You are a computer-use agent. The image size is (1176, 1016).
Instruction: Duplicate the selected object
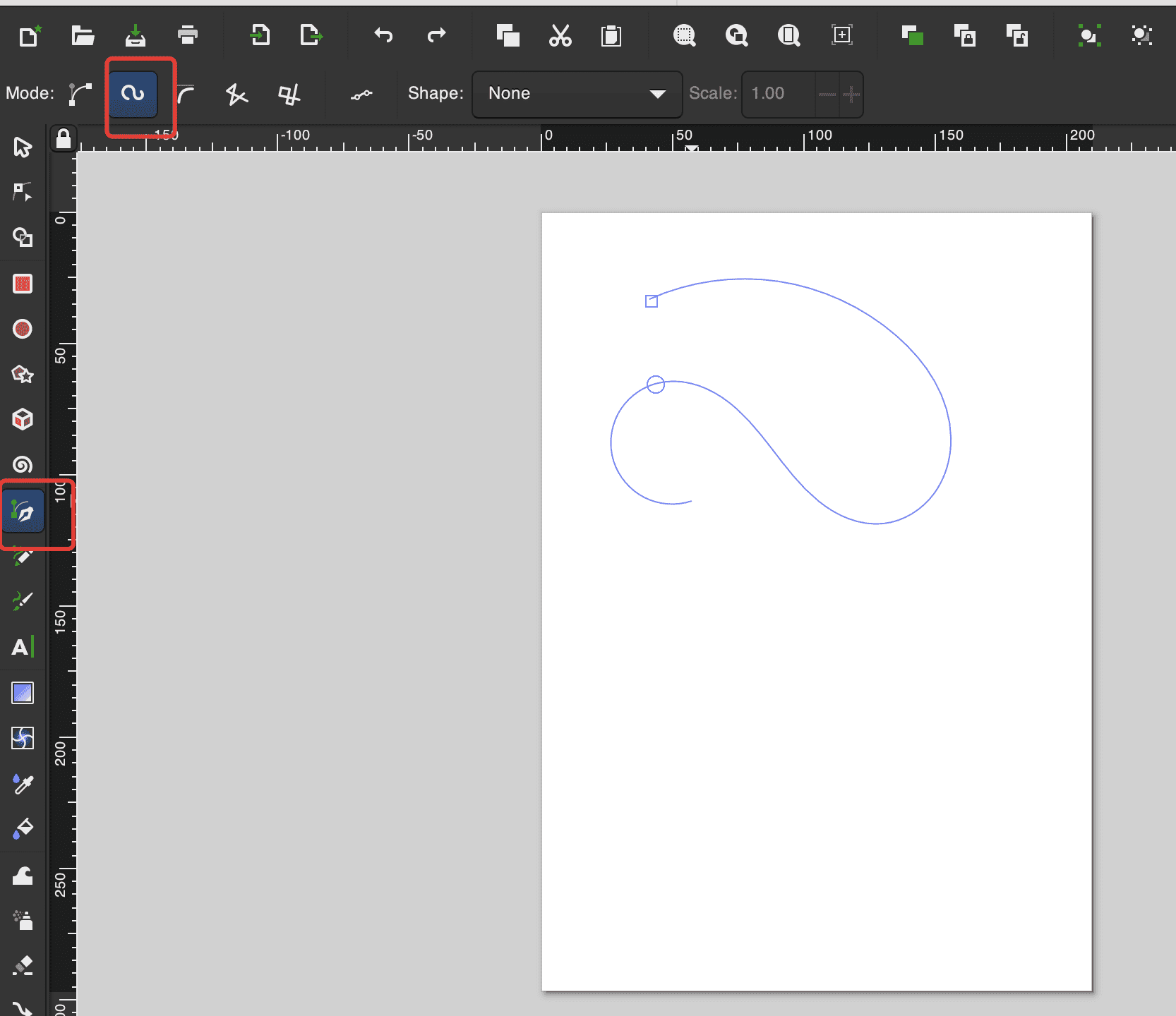point(913,35)
